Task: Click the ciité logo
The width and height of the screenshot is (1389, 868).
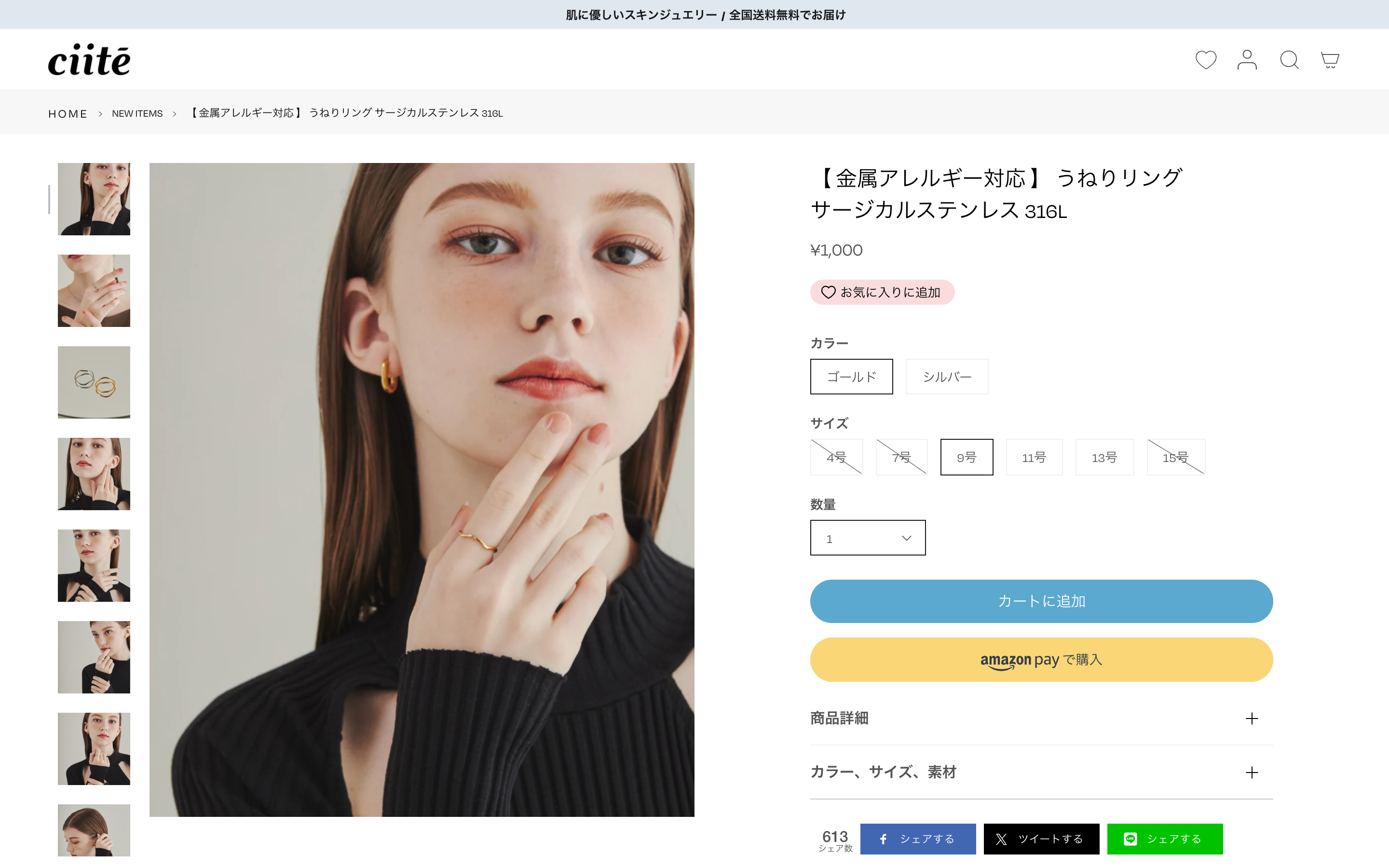Action: pyautogui.click(x=89, y=60)
